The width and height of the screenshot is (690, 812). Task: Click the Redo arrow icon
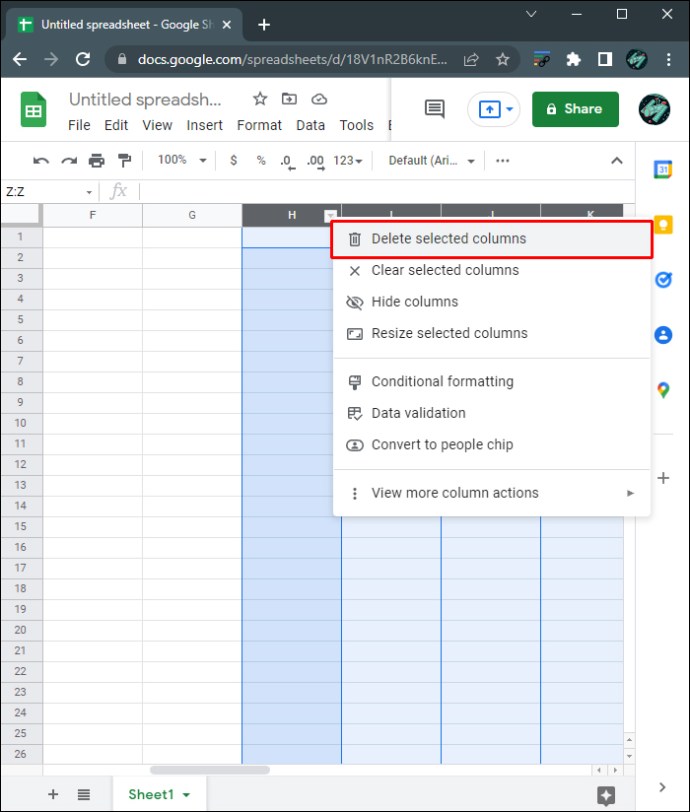pyautogui.click(x=69, y=160)
